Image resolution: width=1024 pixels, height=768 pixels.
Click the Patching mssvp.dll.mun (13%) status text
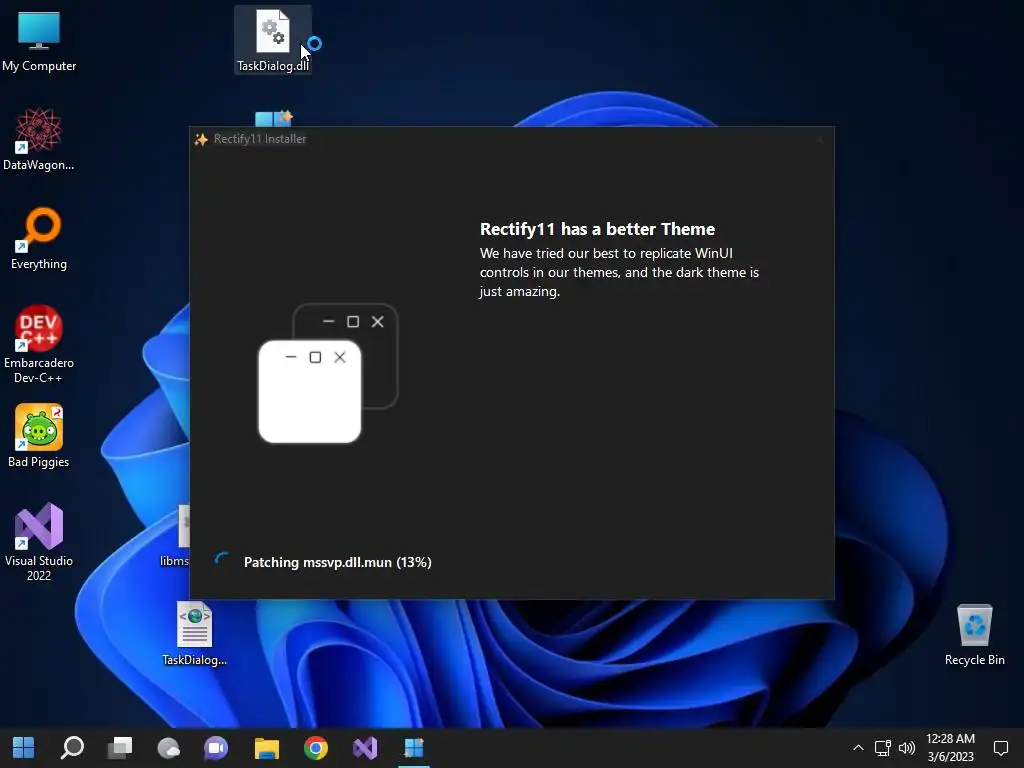point(338,562)
